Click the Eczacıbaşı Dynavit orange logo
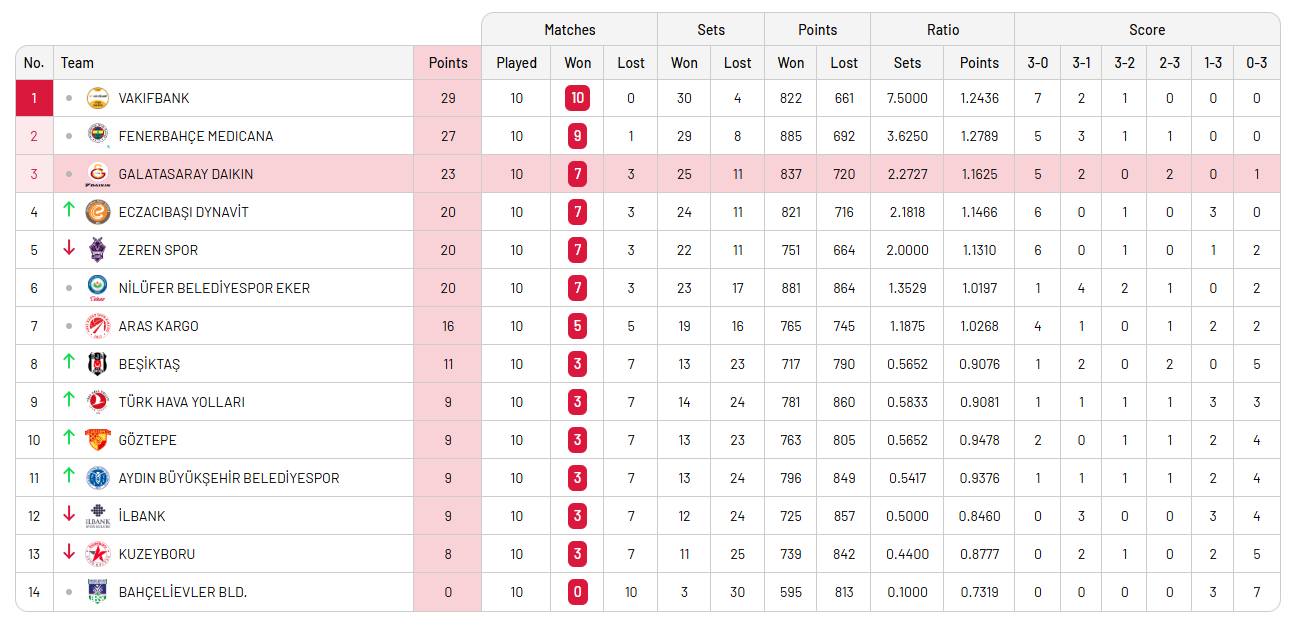Viewport: 1296px width, 626px height. [x=97, y=212]
